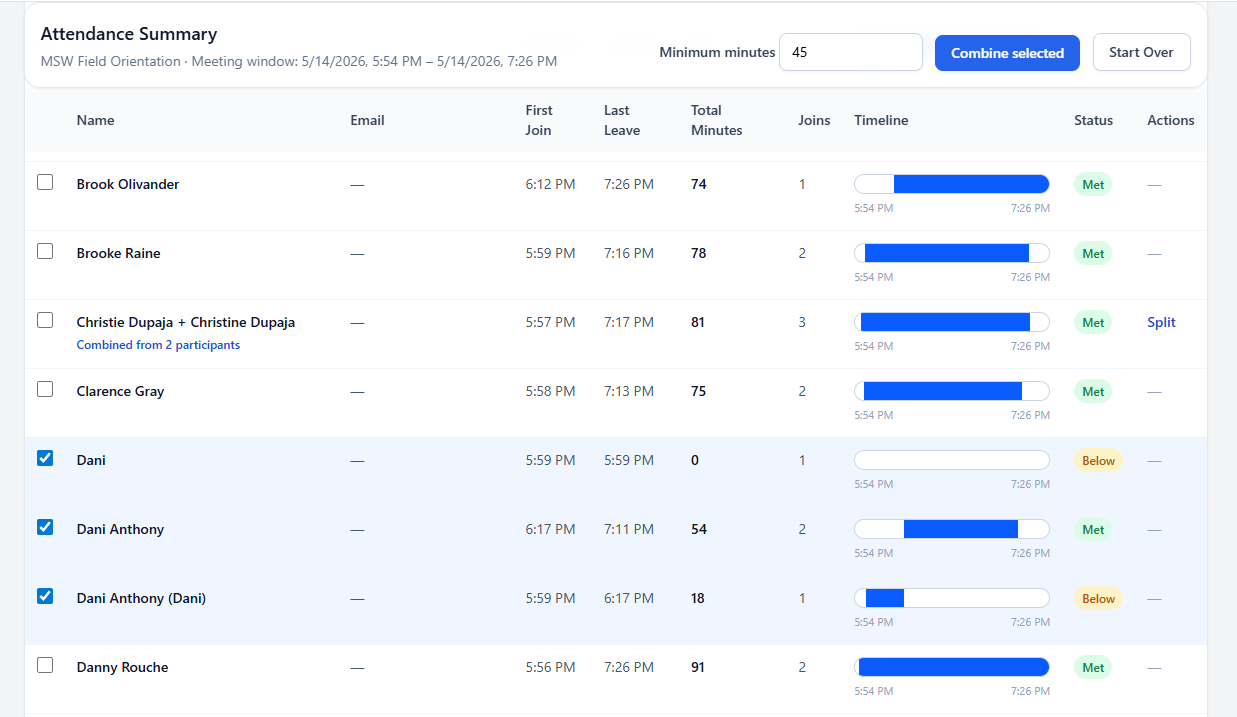Click Brook Olivander's timeline bar
Screen dimensions: 1237x717
tap(952, 184)
